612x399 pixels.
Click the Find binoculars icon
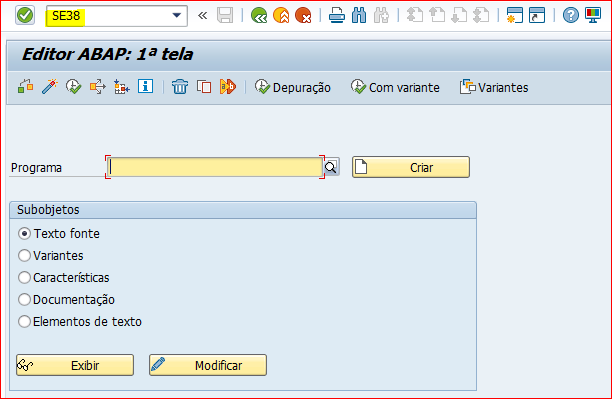(x=359, y=16)
